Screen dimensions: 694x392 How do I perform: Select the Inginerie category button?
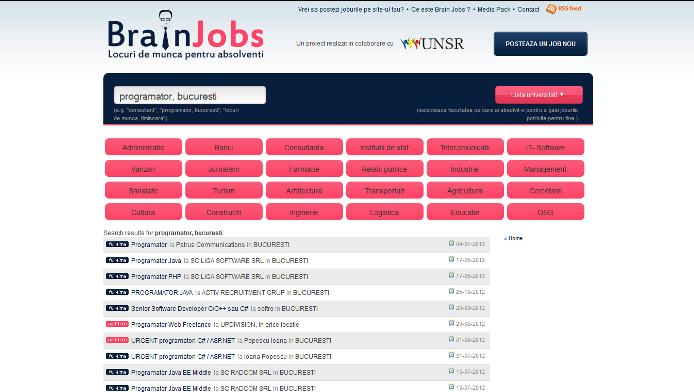coord(304,212)
